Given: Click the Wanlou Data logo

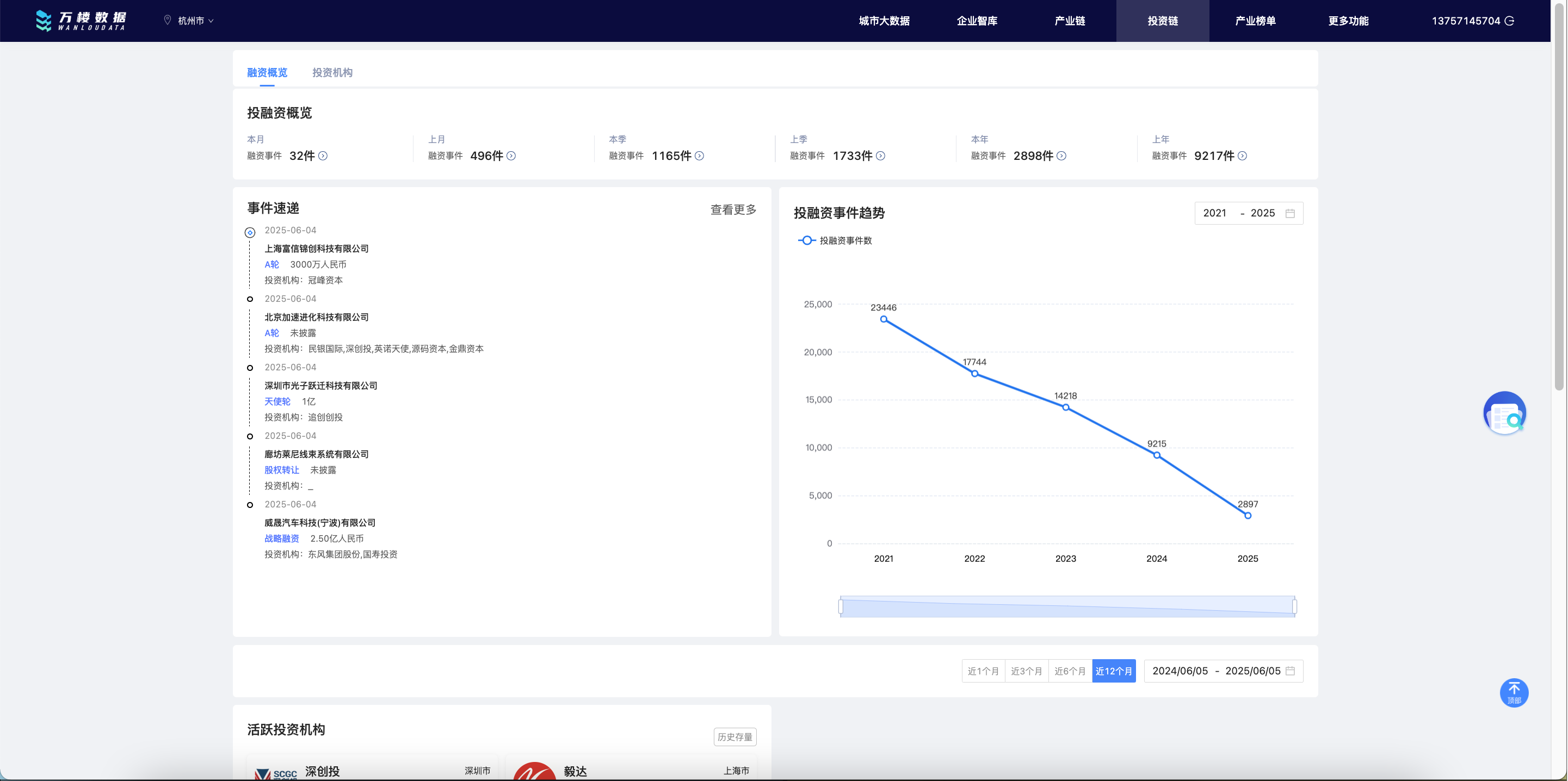Looking at the screenshot, I should (x=81, y=21).
